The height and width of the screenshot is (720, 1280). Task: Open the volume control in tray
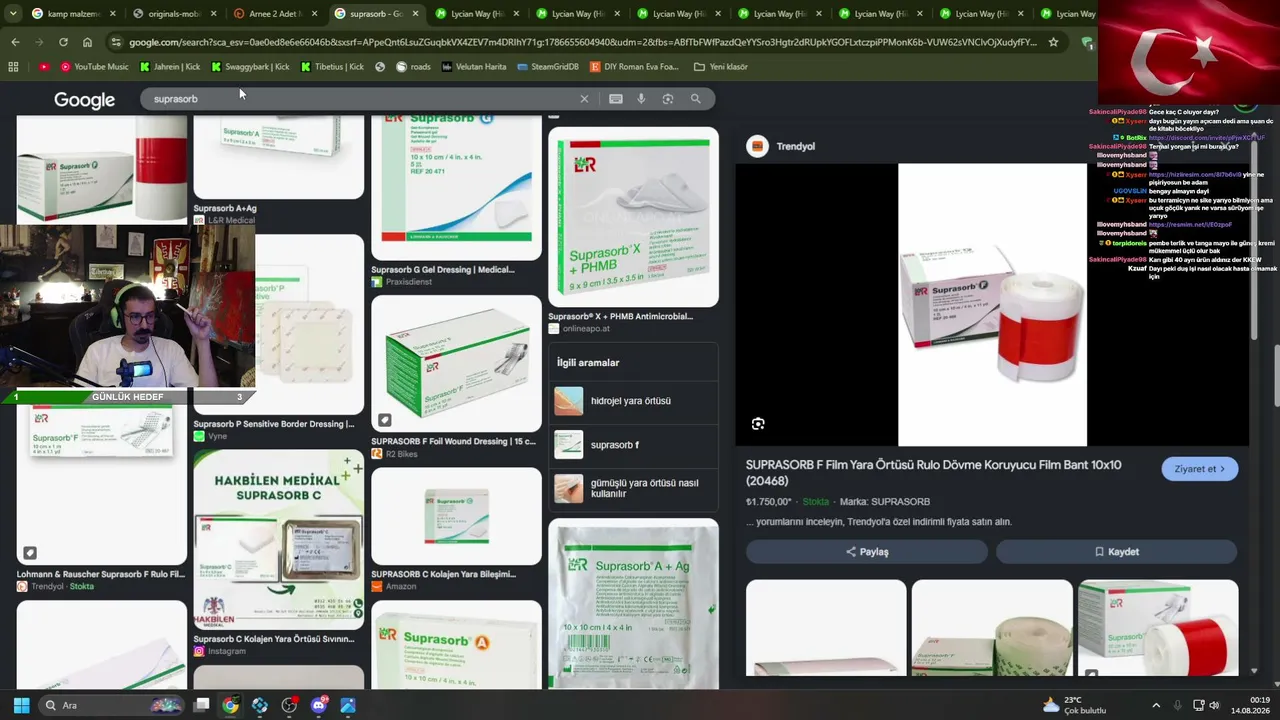(1215, 705)
